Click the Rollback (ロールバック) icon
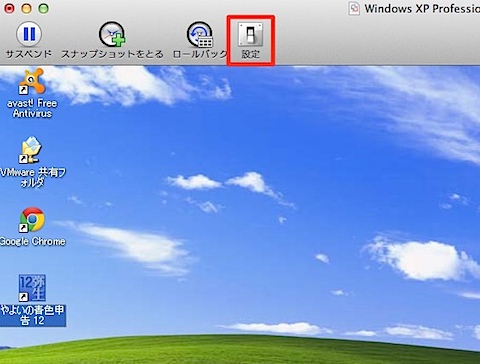The width and height of the screenshot is (480, 364). pyautogui.click(x=199, y=34)
